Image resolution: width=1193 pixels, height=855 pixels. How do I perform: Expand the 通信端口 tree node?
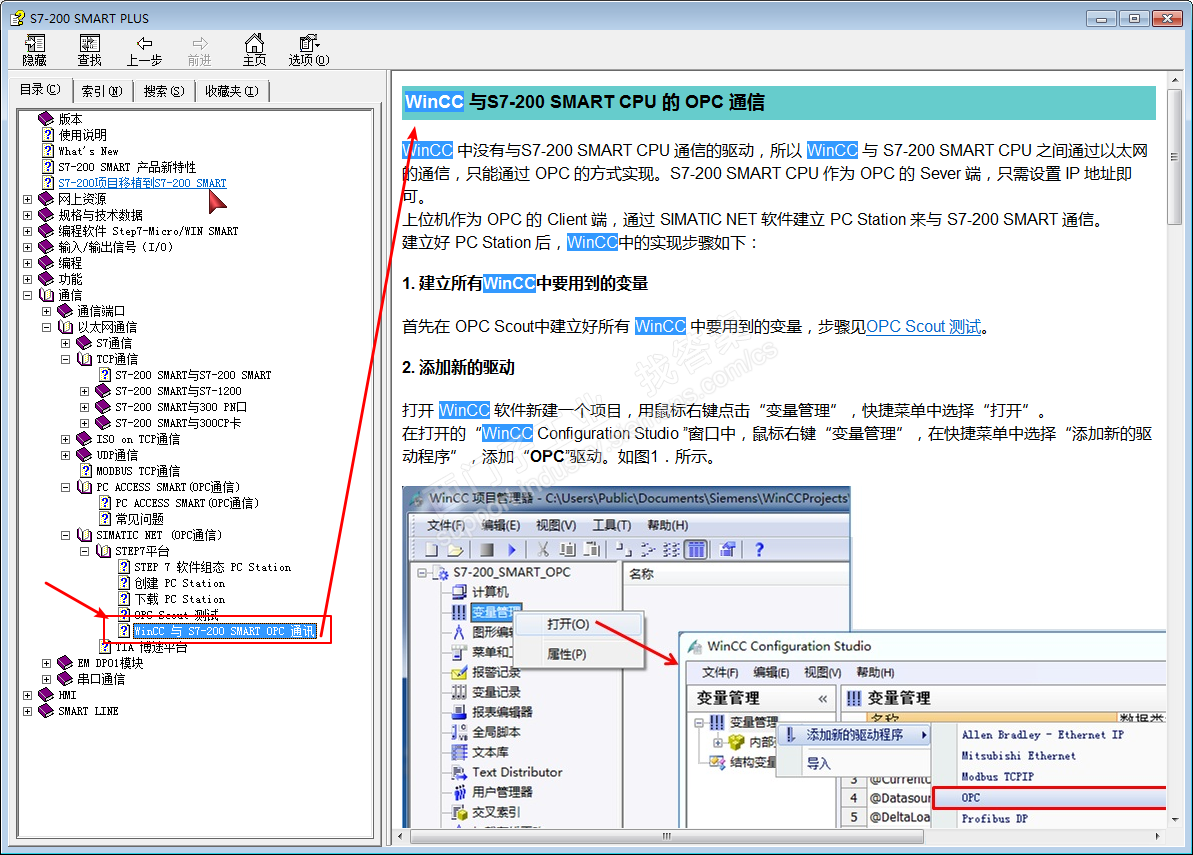(x=46, y=311)
